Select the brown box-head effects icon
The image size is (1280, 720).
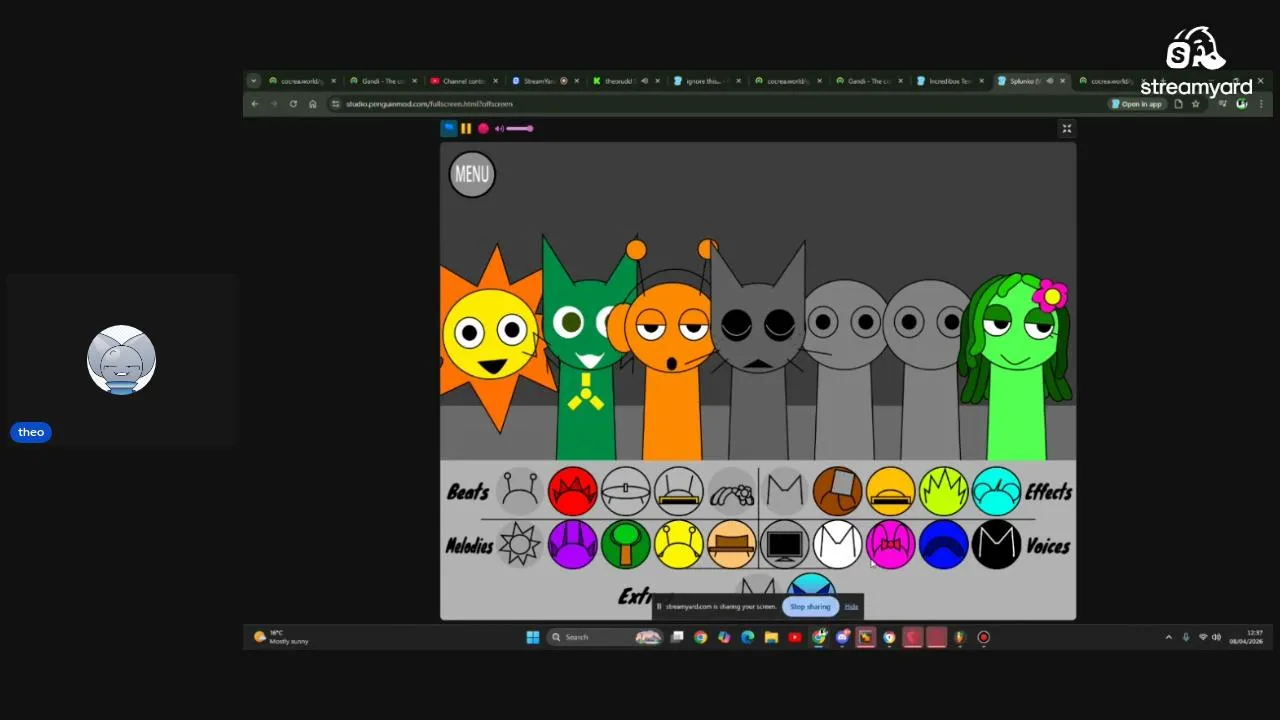point(838,491)
